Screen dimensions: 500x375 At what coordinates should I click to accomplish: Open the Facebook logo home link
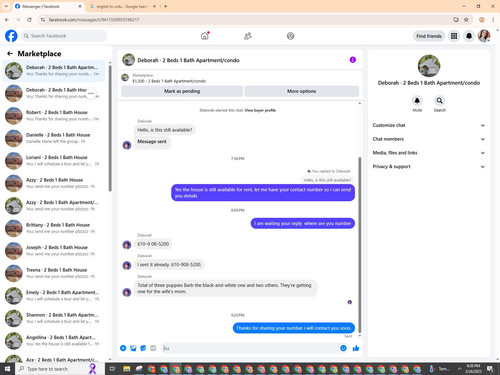[x=11, y=36]
